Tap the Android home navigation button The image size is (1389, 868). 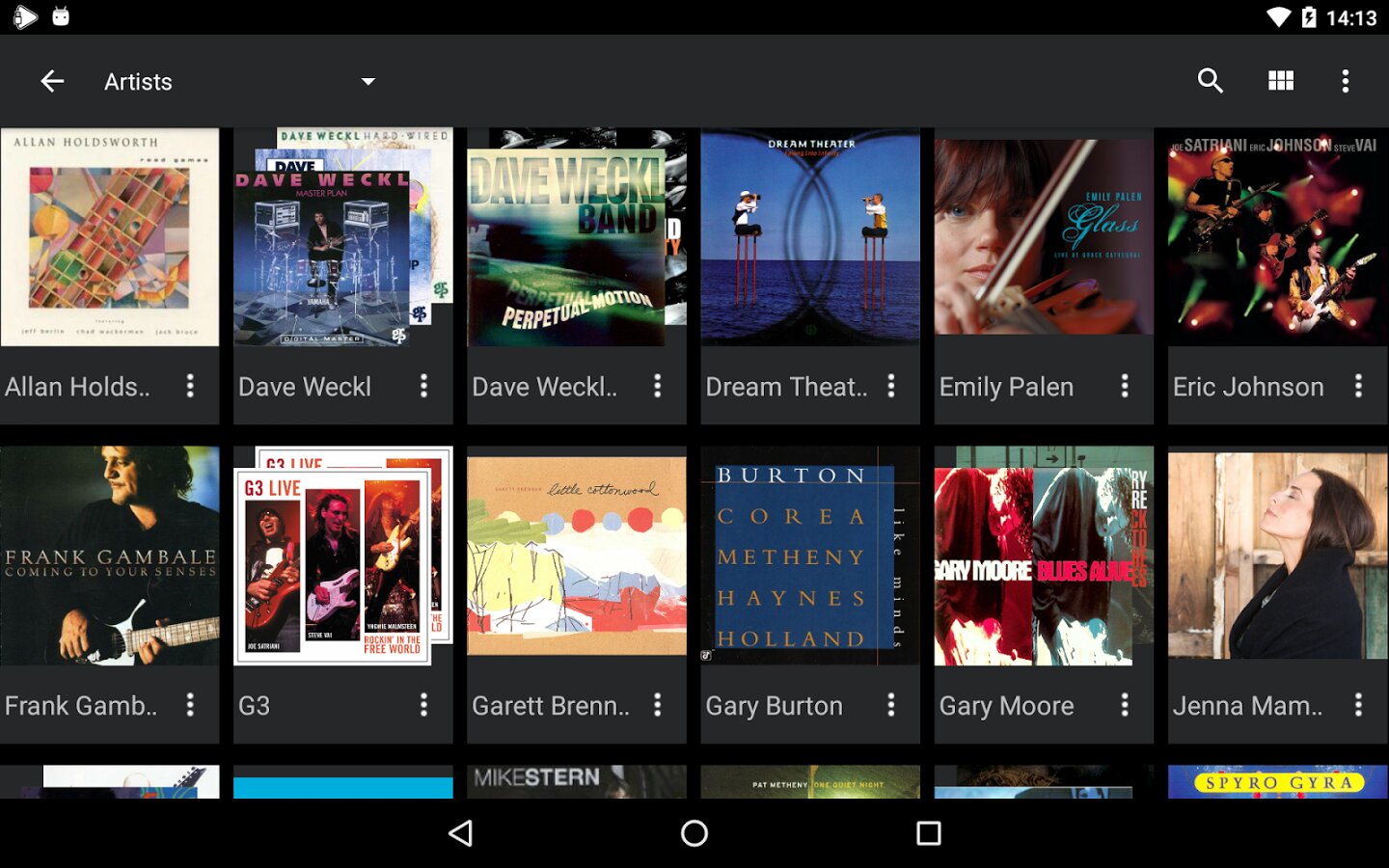(x=694, y=833)
